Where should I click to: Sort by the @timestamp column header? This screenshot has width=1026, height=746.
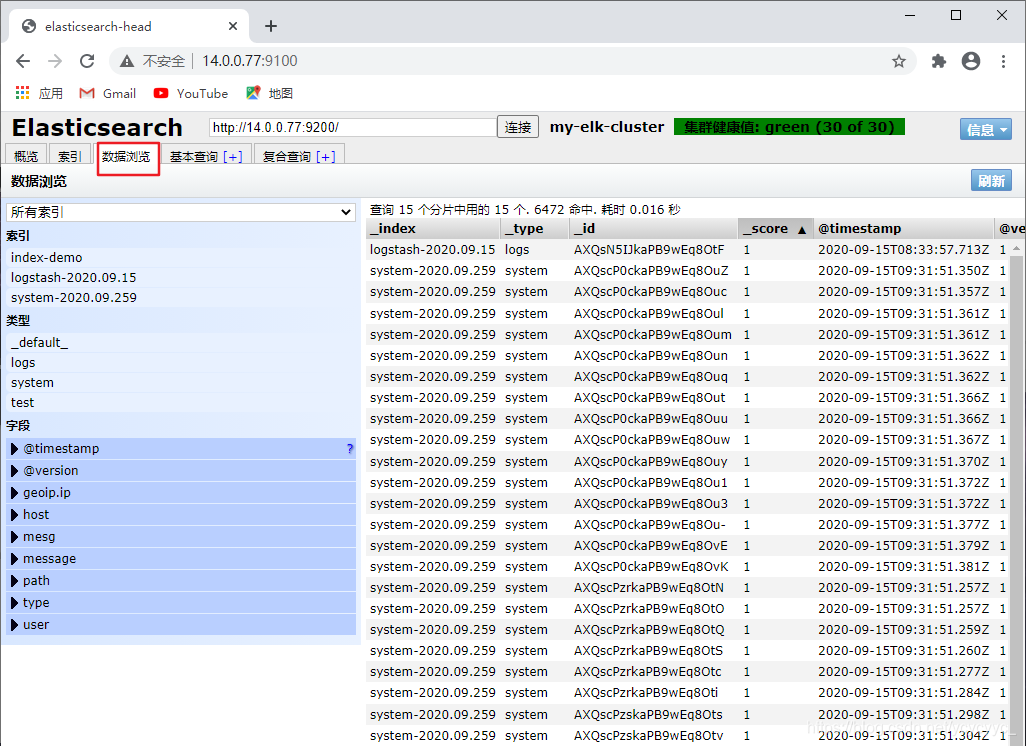click(x=903, y=228)
